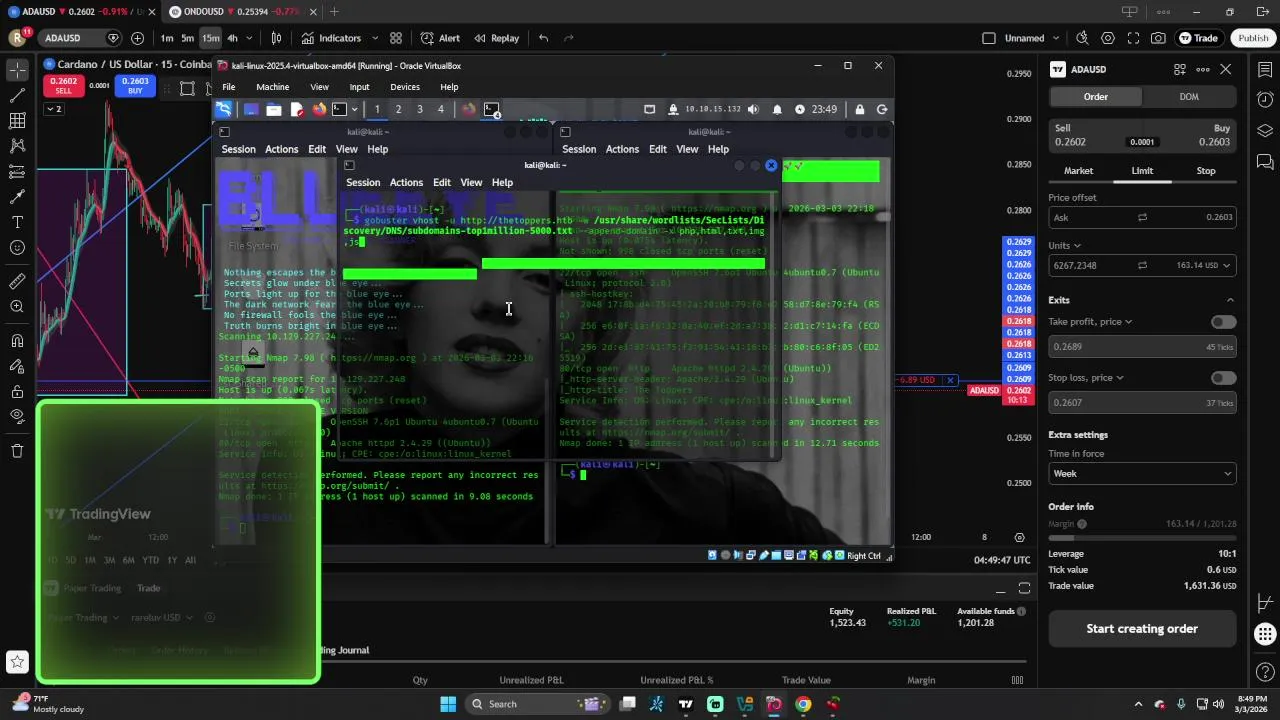Click the add symbol plus circle icon
Viewport: 1280px width, 720px height.
point(137,38)
